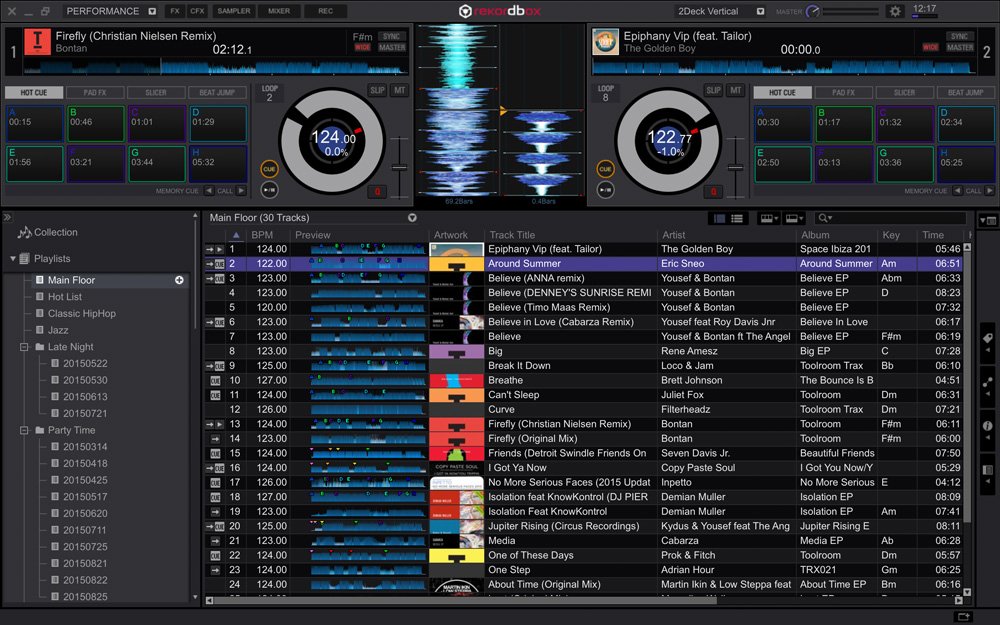Open the track list search field magnifier
The width and height of the screenshot is (1000, 625).
coord(822,218)
